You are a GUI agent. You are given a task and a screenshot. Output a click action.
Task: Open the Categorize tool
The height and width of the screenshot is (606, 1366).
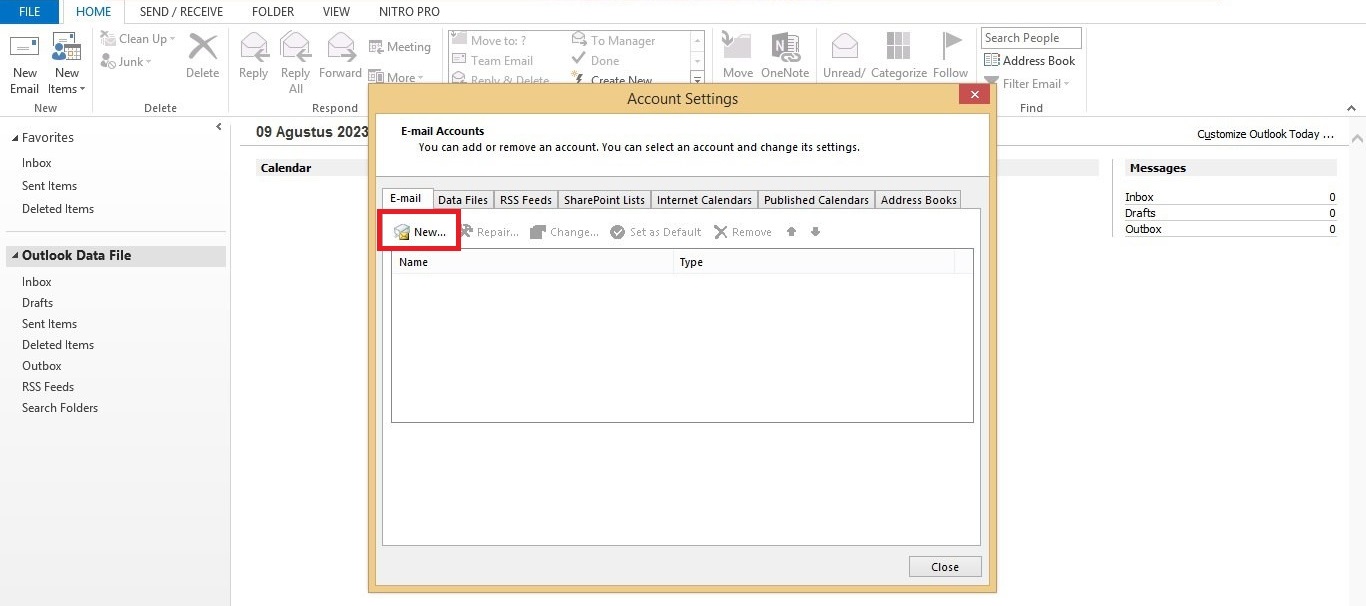point(897,54)
